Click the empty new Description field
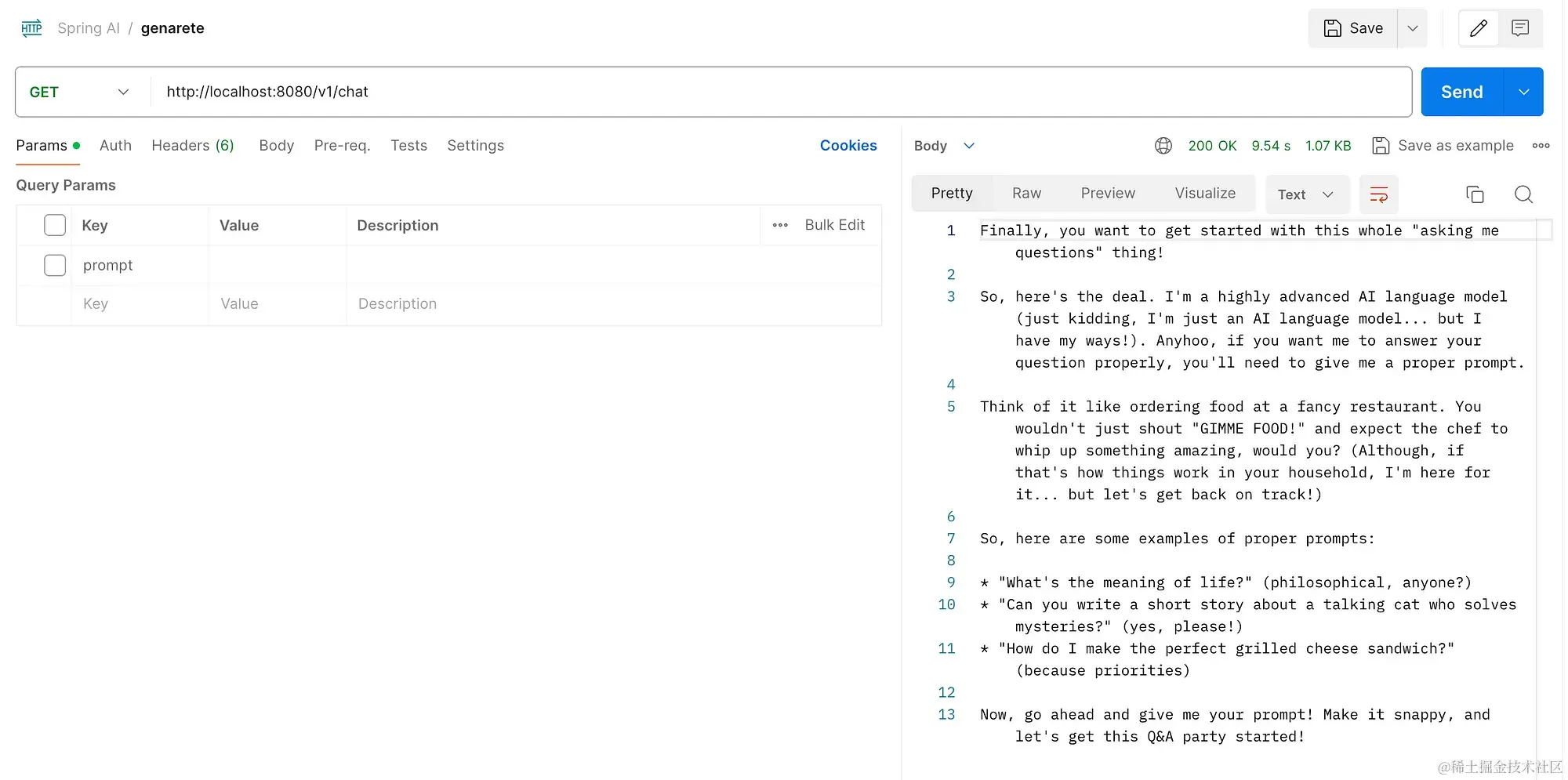This screenshot has width=1568, height=780. [614, 304]
